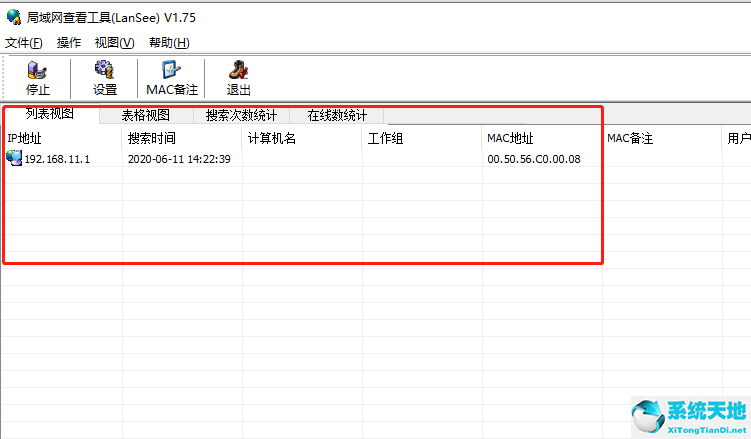The image size is (751, 439).
Task: Open the 文件(F) menu
Action: coord(23,43)
